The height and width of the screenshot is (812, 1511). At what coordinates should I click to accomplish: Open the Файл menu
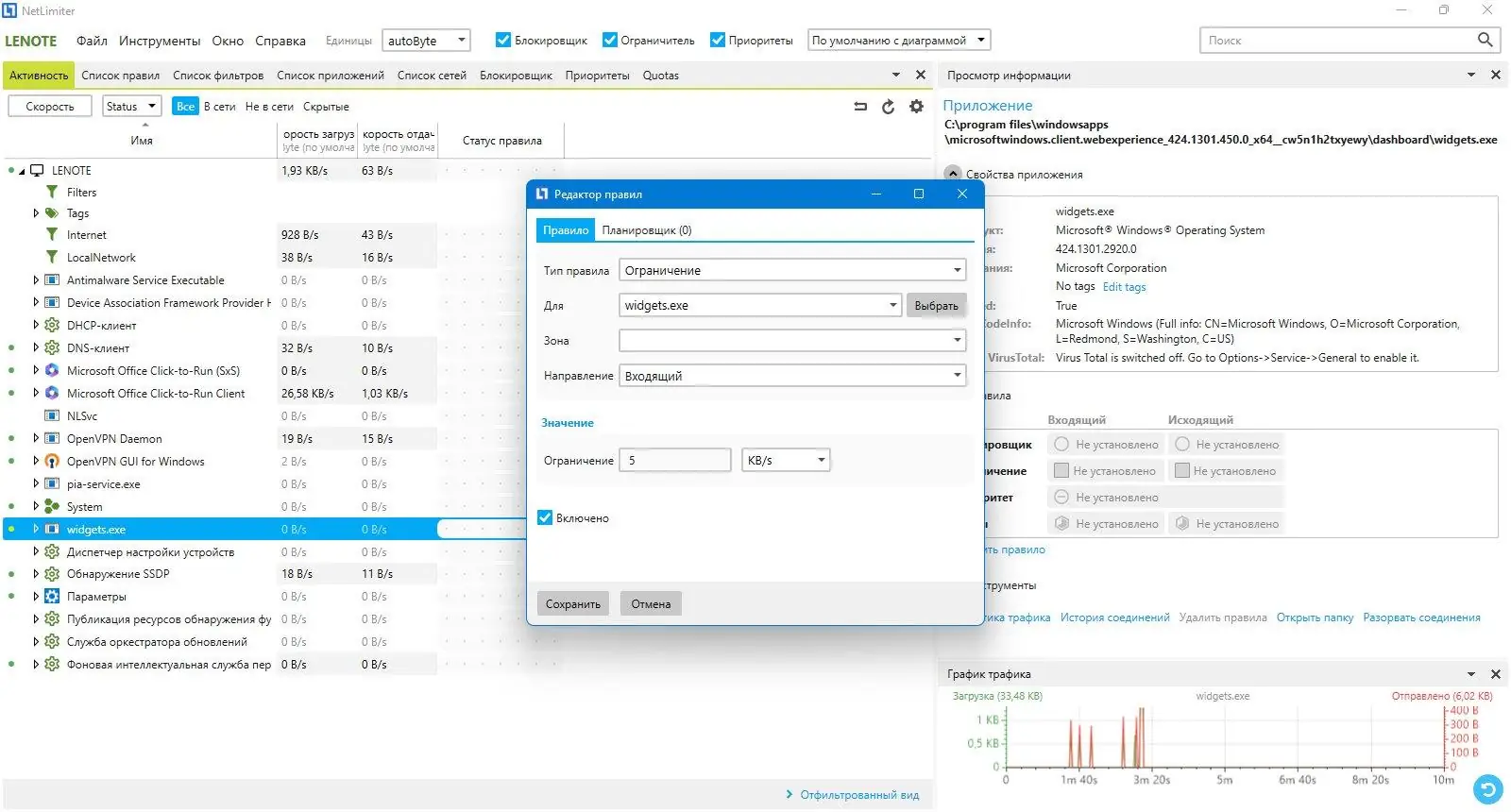pyautogui.click(x=92, y=41)
